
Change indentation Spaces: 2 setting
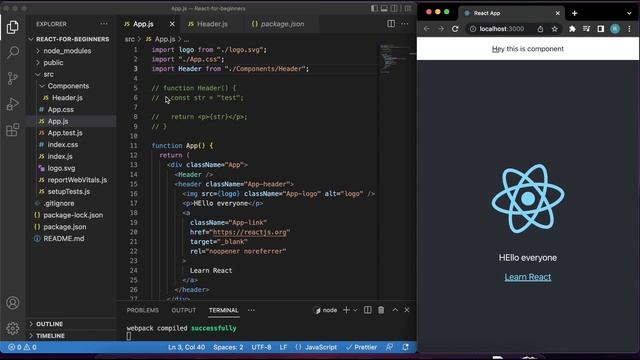228,347
